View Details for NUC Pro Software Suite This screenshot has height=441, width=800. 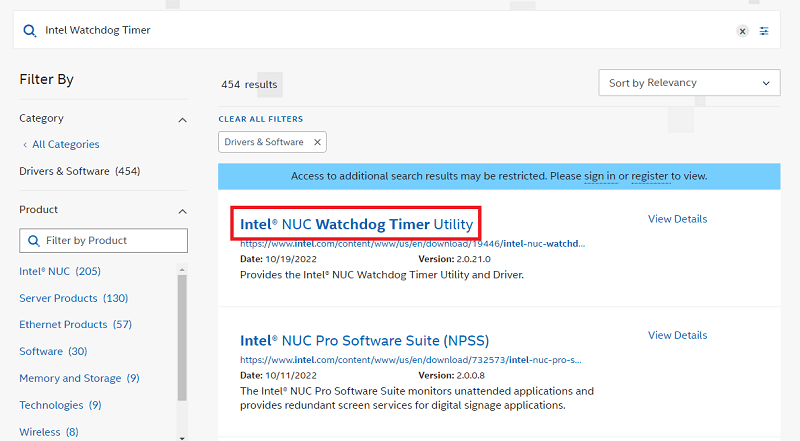[x=678, y=335]
